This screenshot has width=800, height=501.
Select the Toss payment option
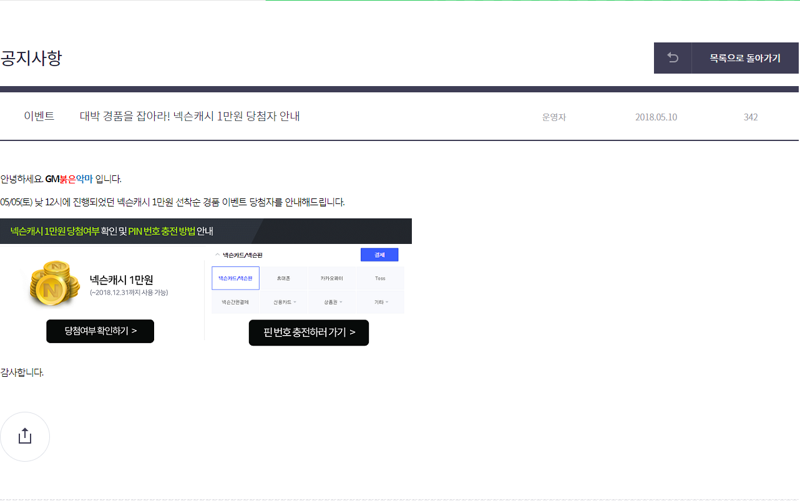(x=380, y=278)
